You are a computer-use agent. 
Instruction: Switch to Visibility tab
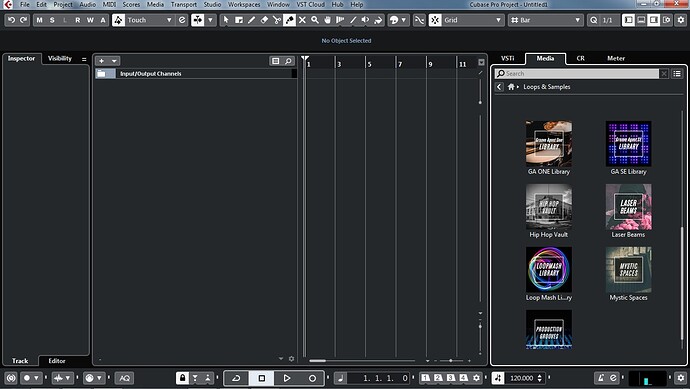60,58
